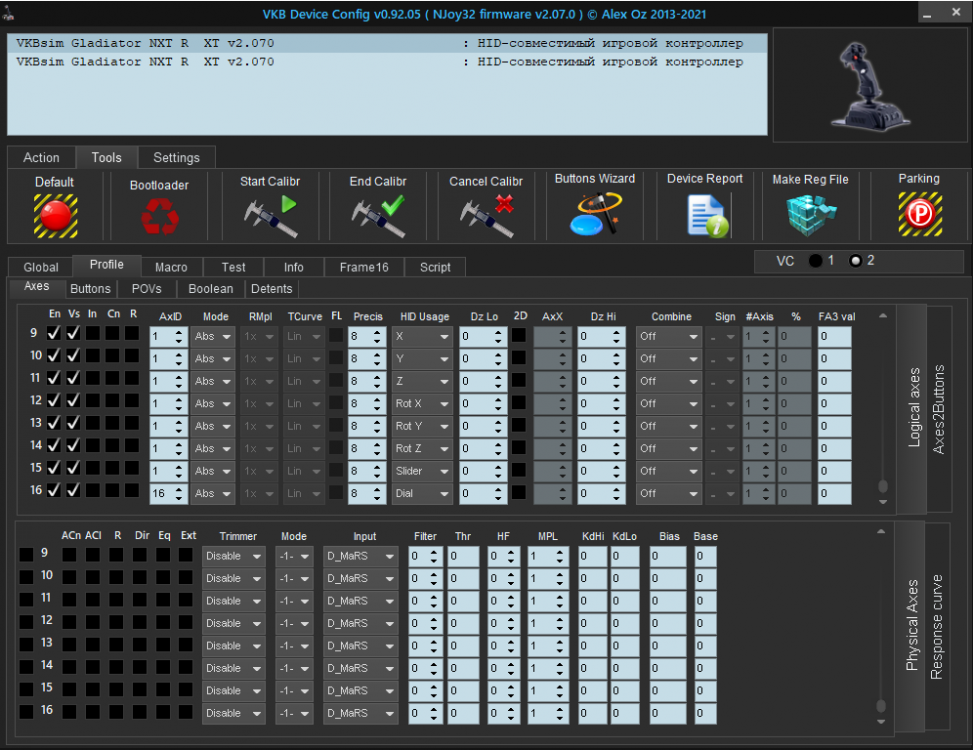Screen dimensions: 973x750
Task: Toggle the Vs checkbox for axis 12
Action: [x=73, y=401]
